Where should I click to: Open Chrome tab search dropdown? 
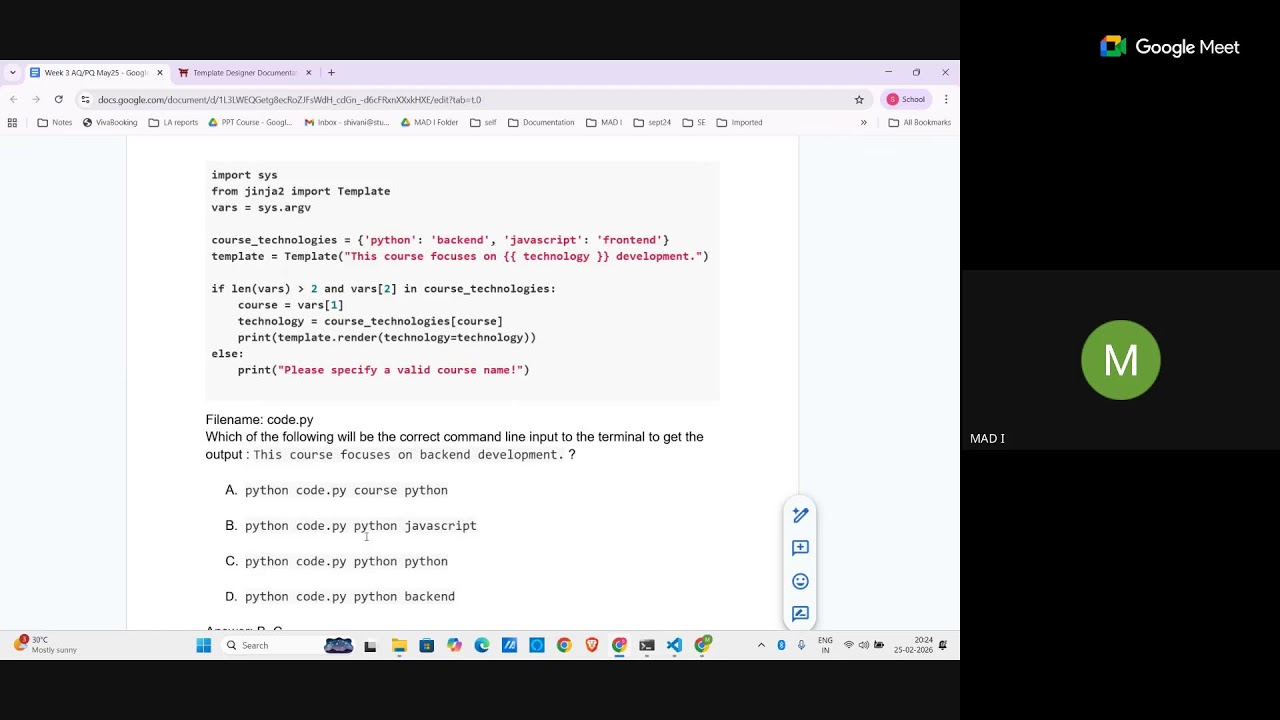[12, 73]
